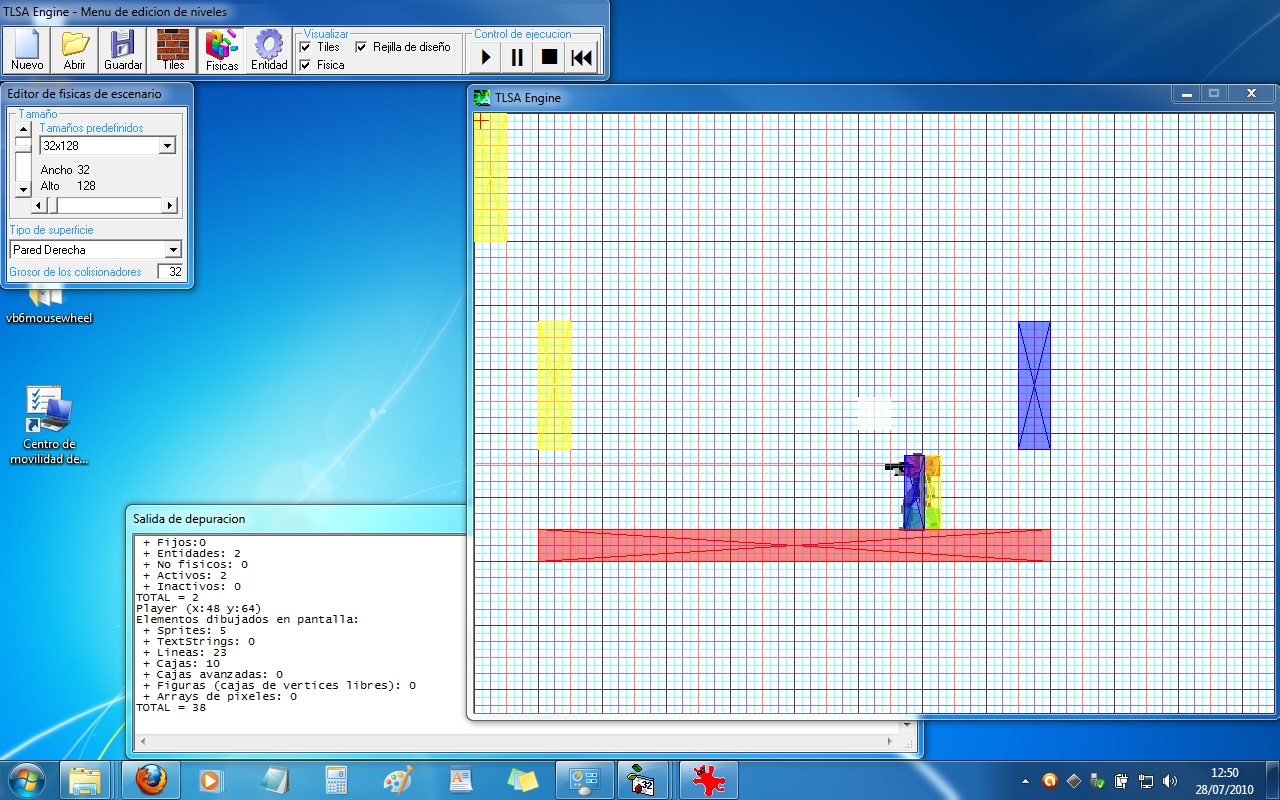The width and height of the screenshot is (1280, 800).
Task: Open Firefox from the taskbar
Action: click(151, 780)
